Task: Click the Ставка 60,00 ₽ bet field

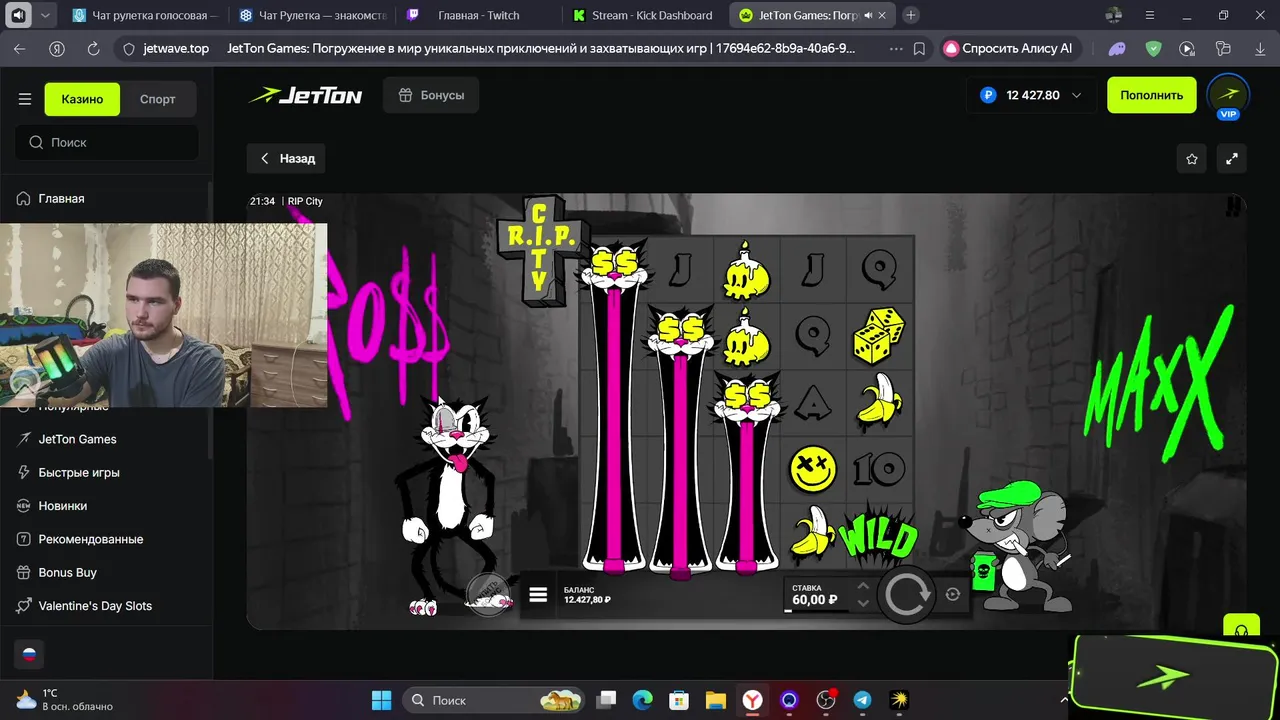Action: (817, 595)
